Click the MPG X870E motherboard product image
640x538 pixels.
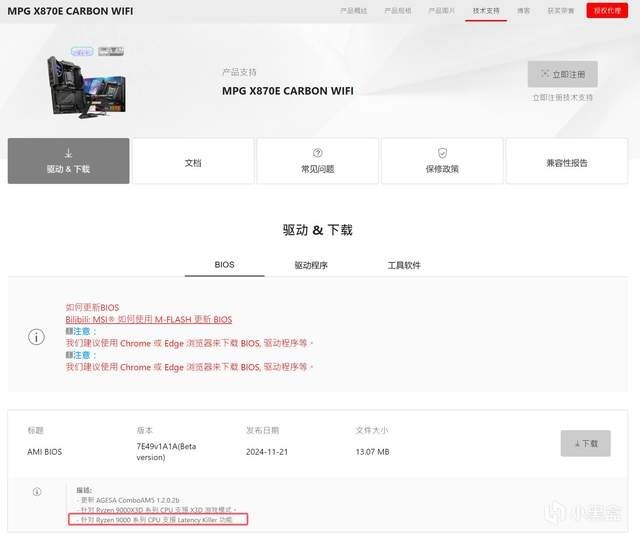[86, 87]
